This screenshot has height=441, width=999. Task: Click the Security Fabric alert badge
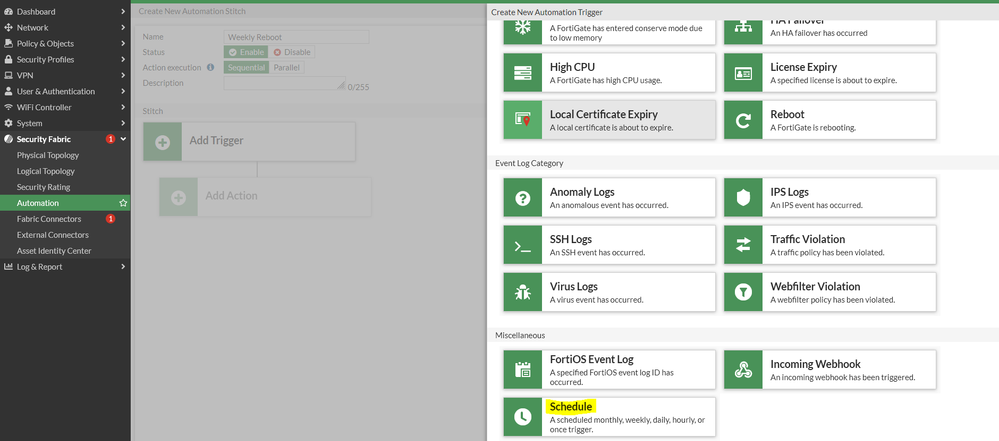[x=110, y=139]
